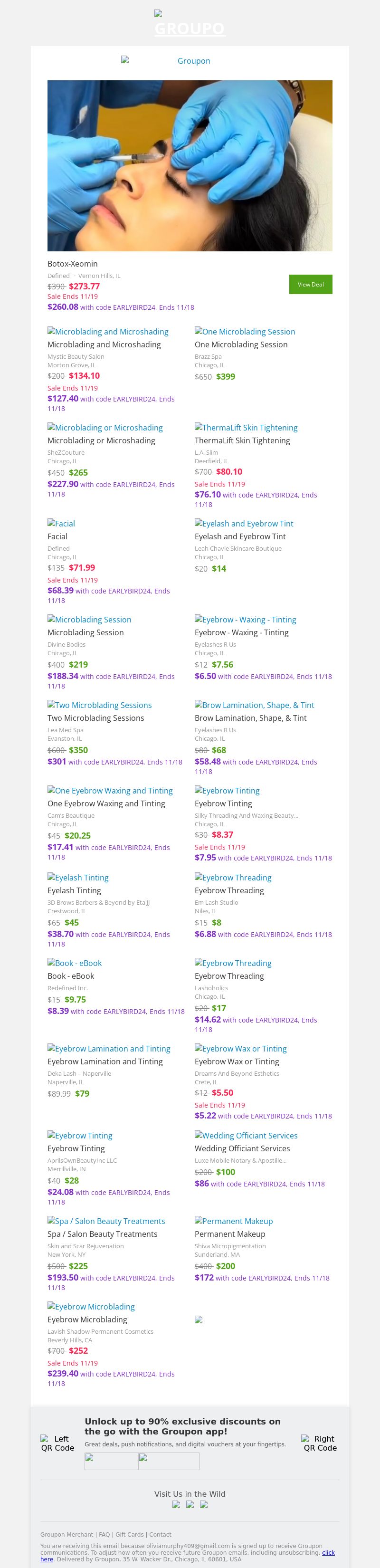Viewport: 380px width, 1568px height.
Task: Open the Botox-Xeomin treatment photo
Action: (190, 165)
